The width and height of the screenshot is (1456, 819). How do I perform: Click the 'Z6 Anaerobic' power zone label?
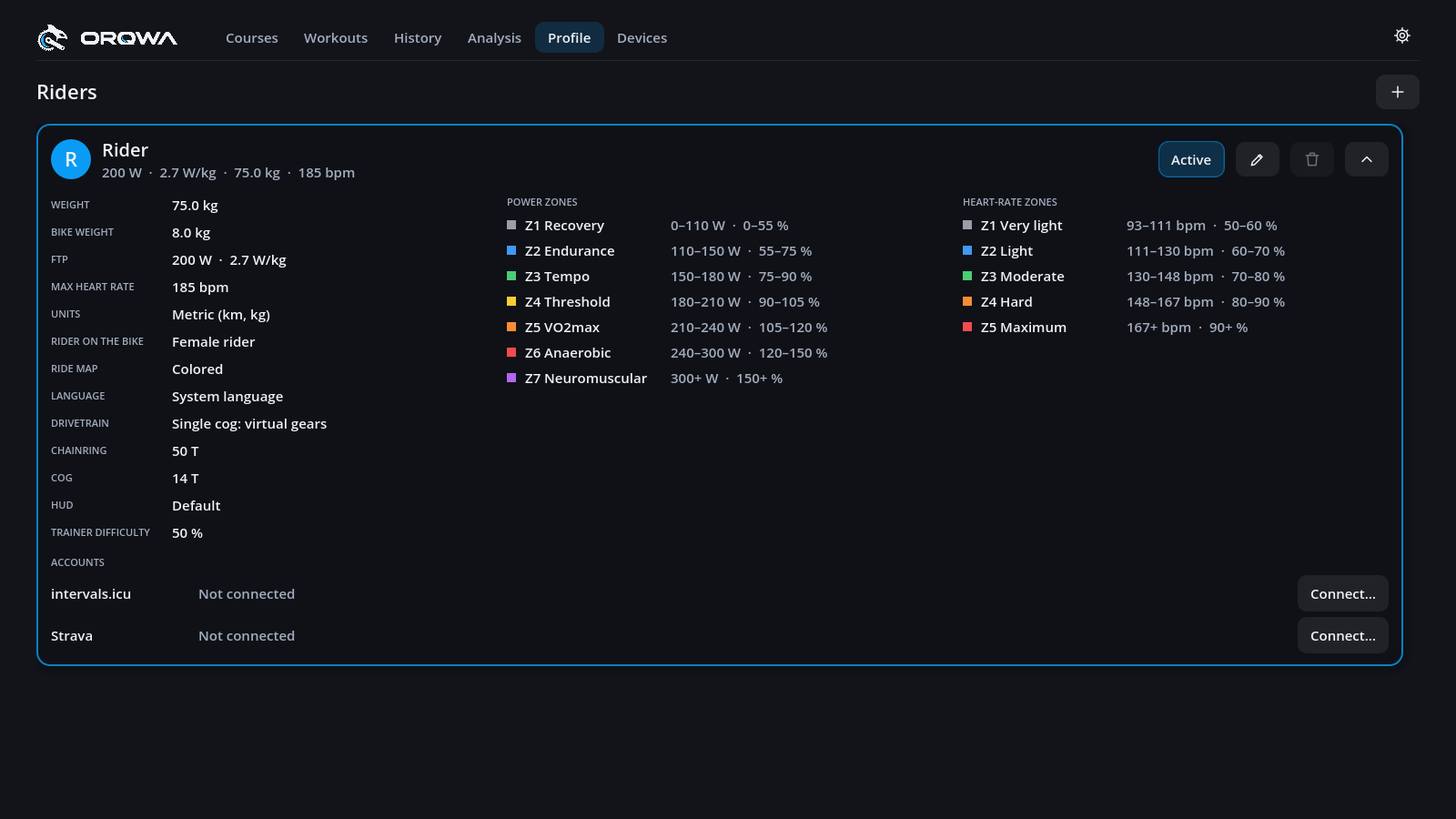[x=568, y=353]
